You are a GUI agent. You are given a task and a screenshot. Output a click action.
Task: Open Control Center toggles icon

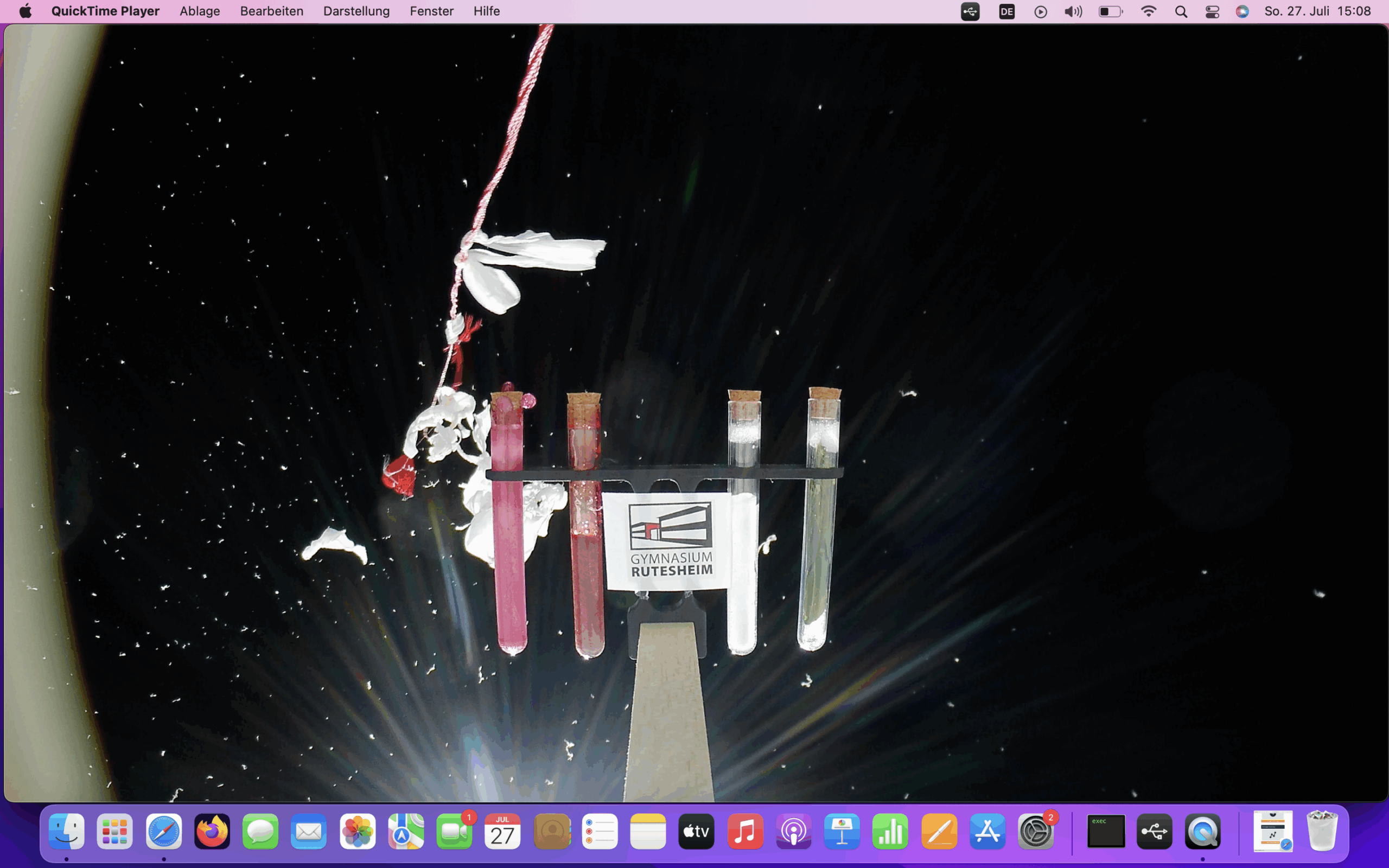[1212, 11]
